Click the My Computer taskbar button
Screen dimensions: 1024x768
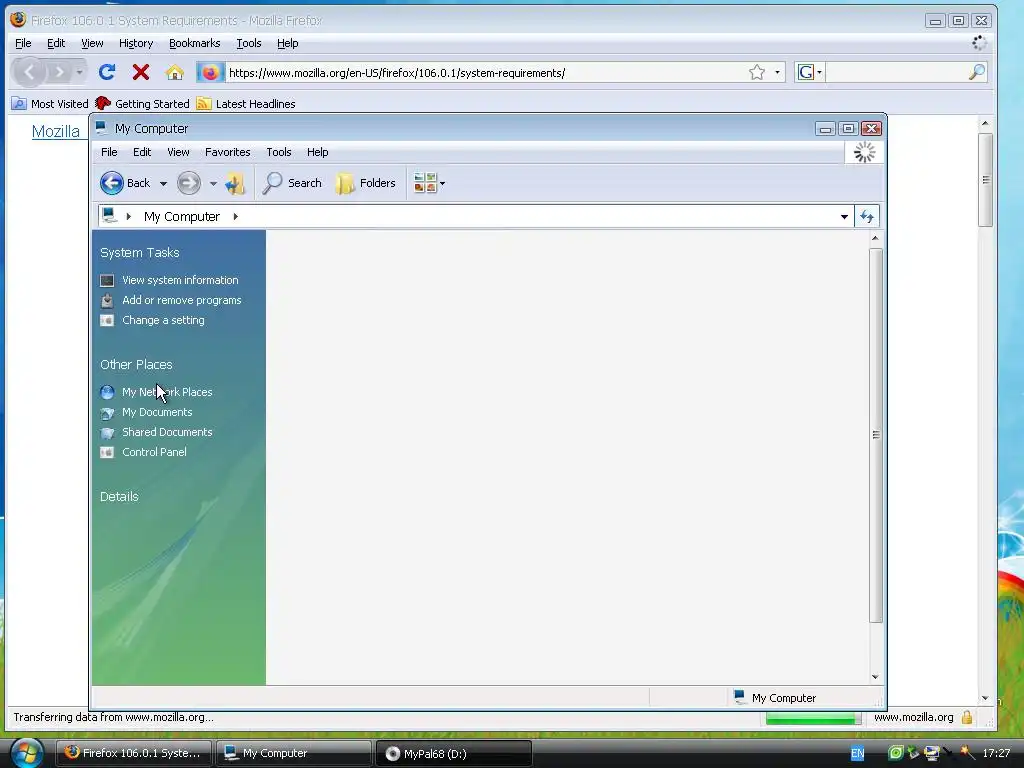[x=293, y=754]
